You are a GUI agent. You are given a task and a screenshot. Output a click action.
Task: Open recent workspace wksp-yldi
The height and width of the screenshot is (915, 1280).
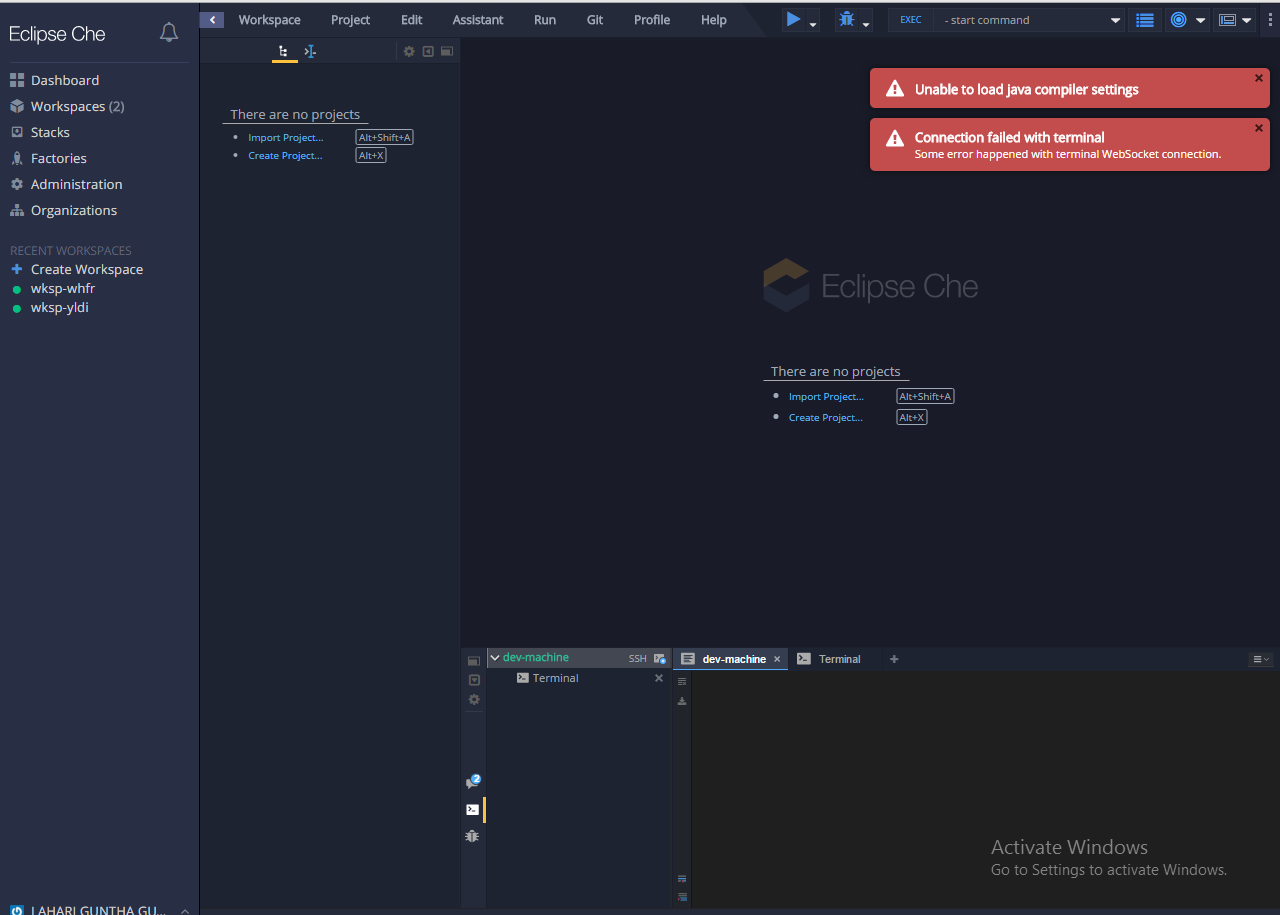(x=60, y=307)
